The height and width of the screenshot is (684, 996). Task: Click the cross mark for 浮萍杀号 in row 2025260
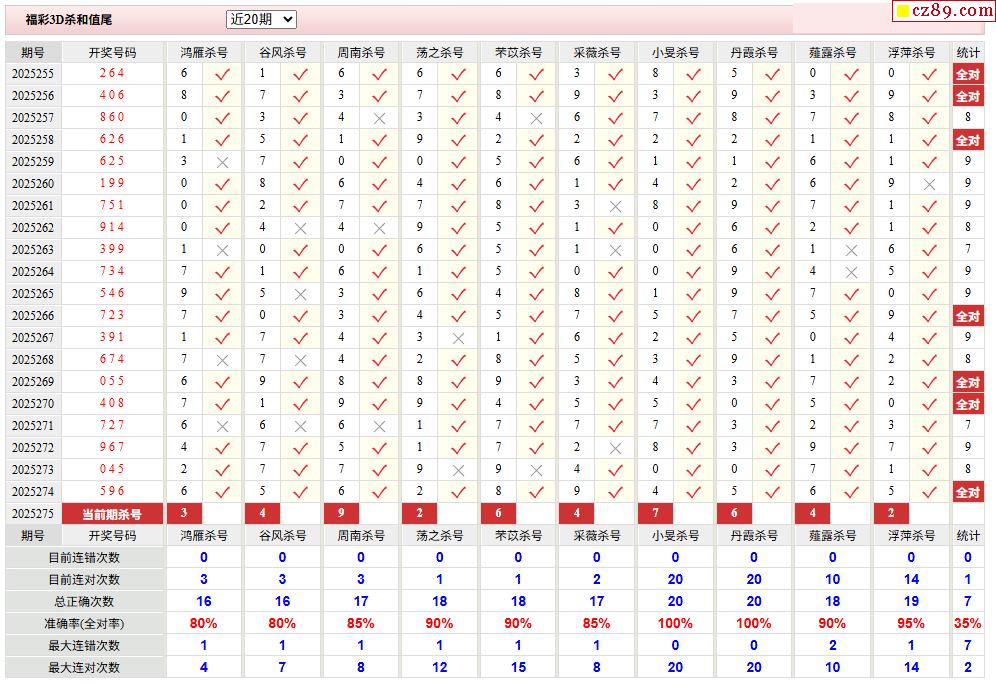929,184
